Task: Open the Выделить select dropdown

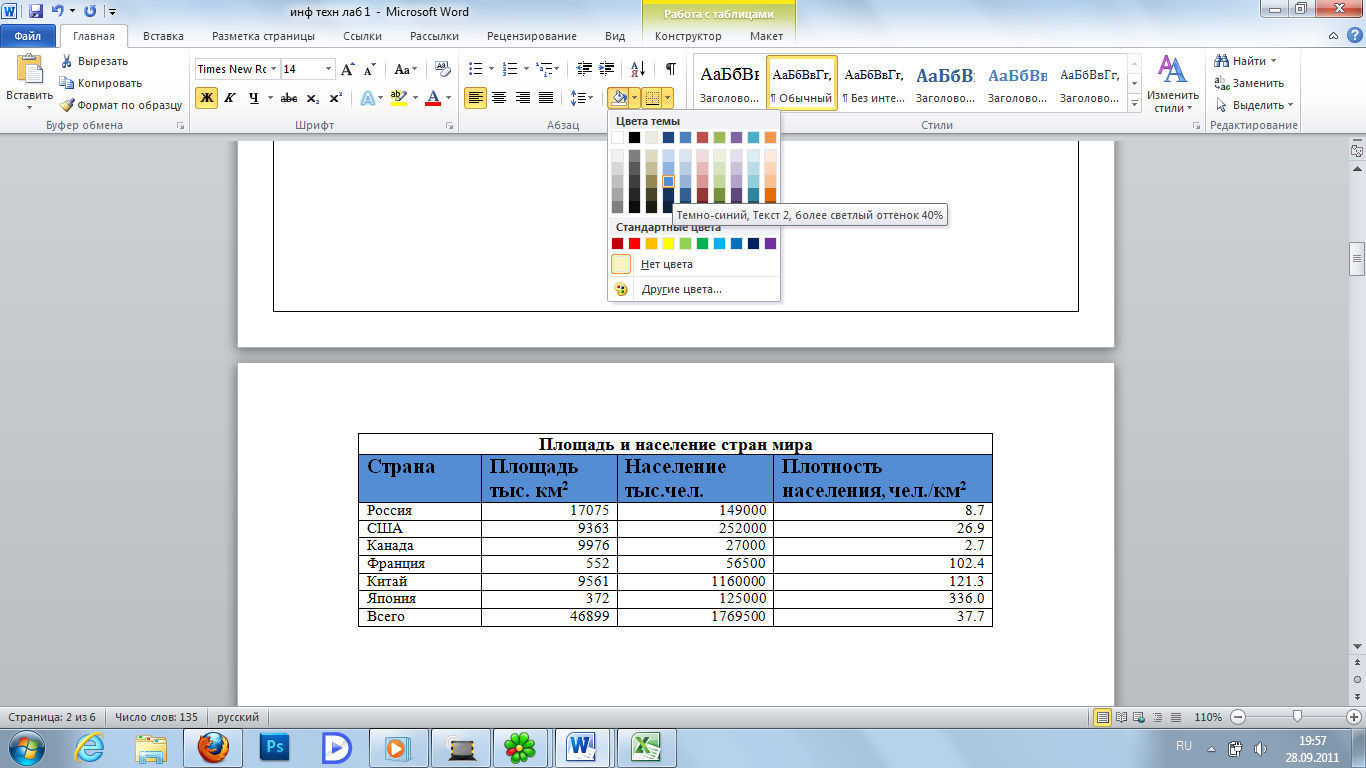Action: click(x=1254, y=105)
